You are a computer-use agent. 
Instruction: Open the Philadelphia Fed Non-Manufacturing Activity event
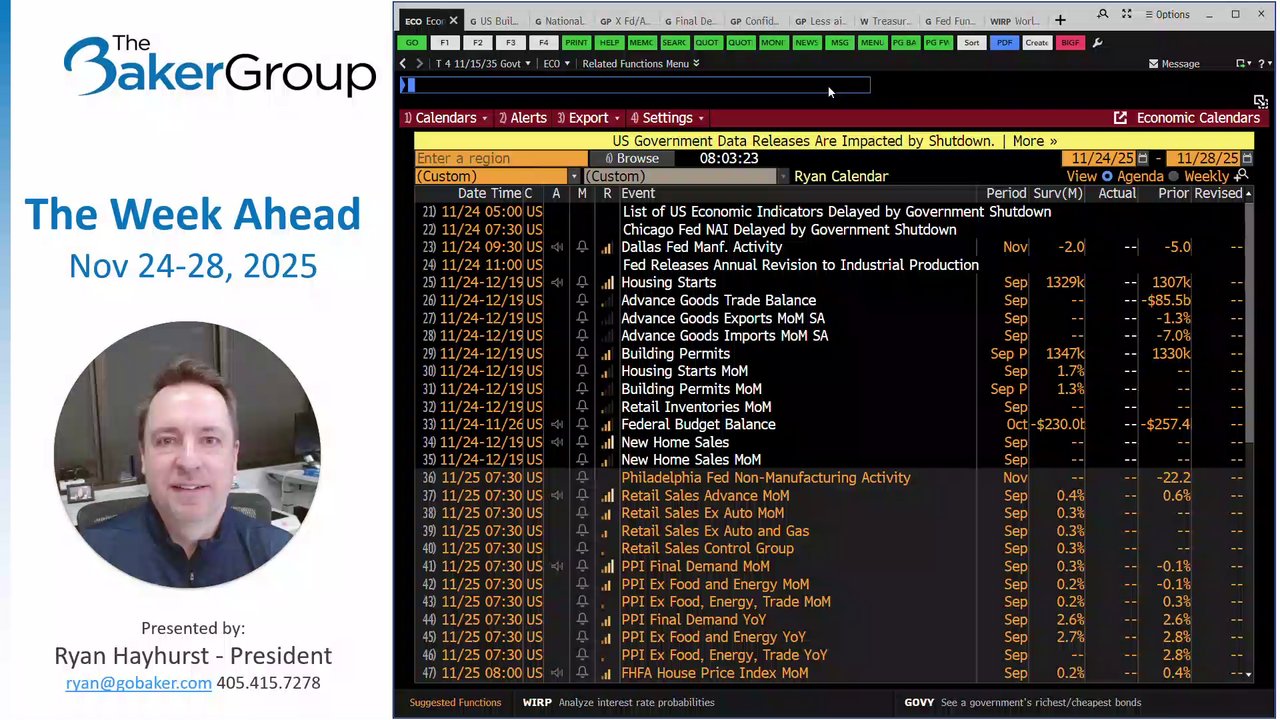(767, 478)
